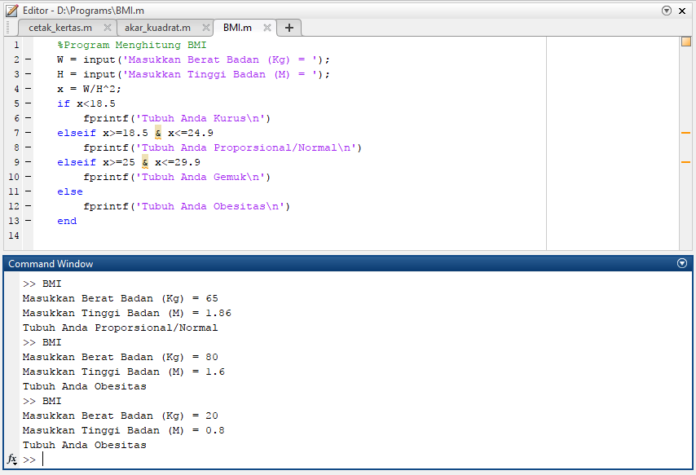
Task: Open Command Window actions dropdown arrow
Action: 682,263
